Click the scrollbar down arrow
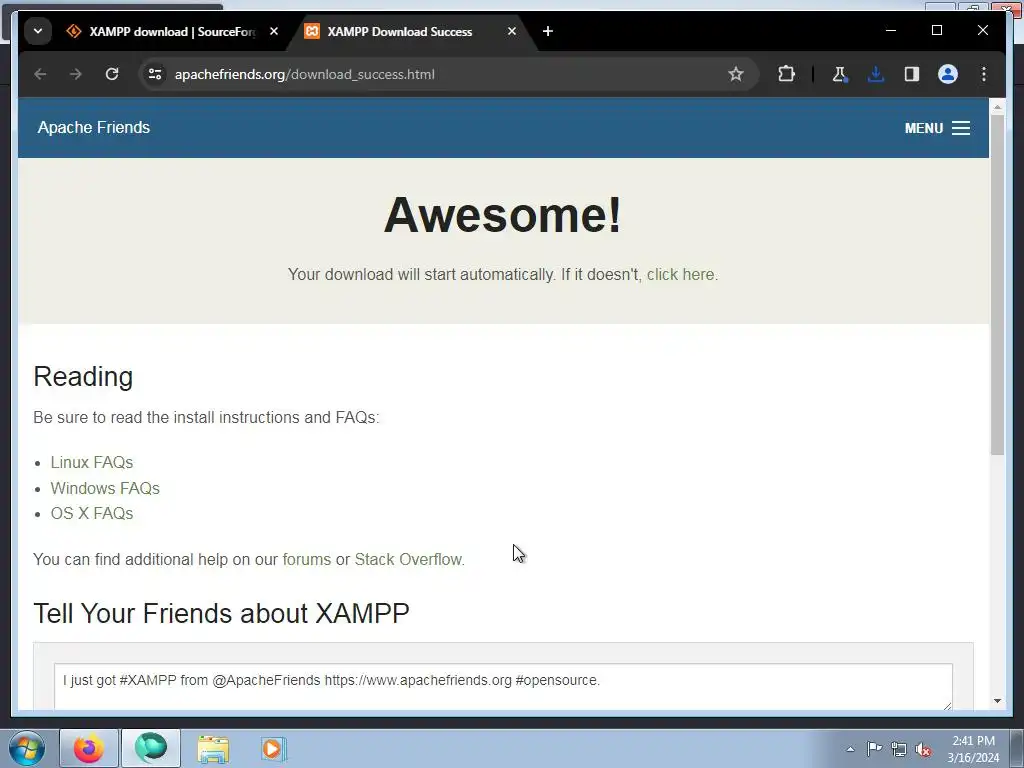This screenshot has height=768, width=1024. click(997, 701)
